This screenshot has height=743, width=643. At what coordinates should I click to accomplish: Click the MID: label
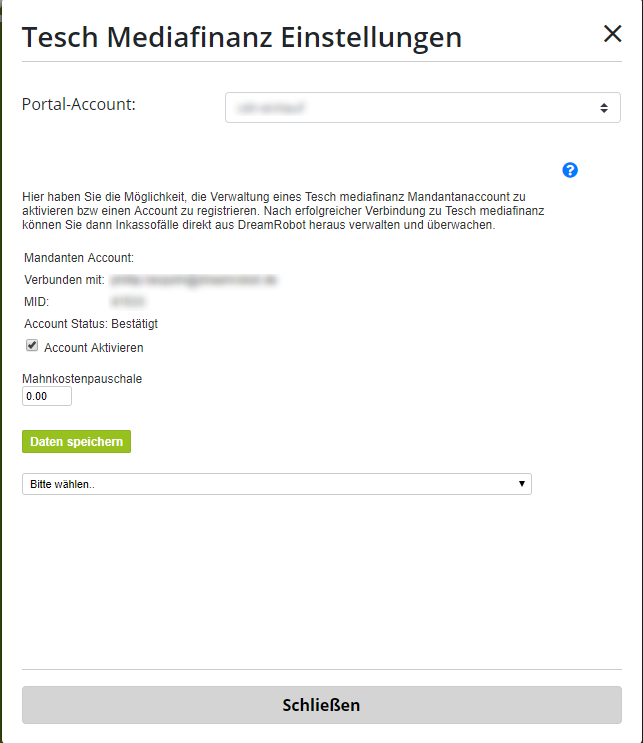pyautogui.click(x=36, y=302)
